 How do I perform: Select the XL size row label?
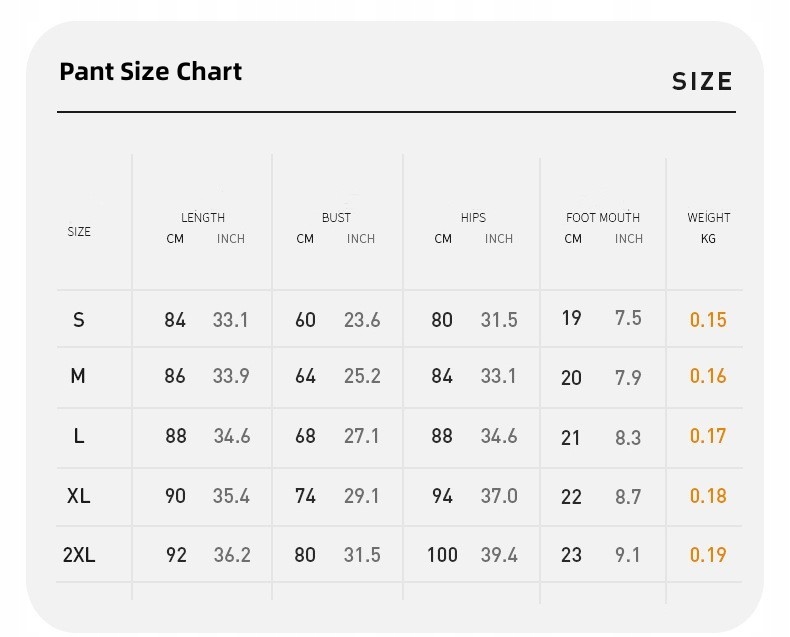79,496
